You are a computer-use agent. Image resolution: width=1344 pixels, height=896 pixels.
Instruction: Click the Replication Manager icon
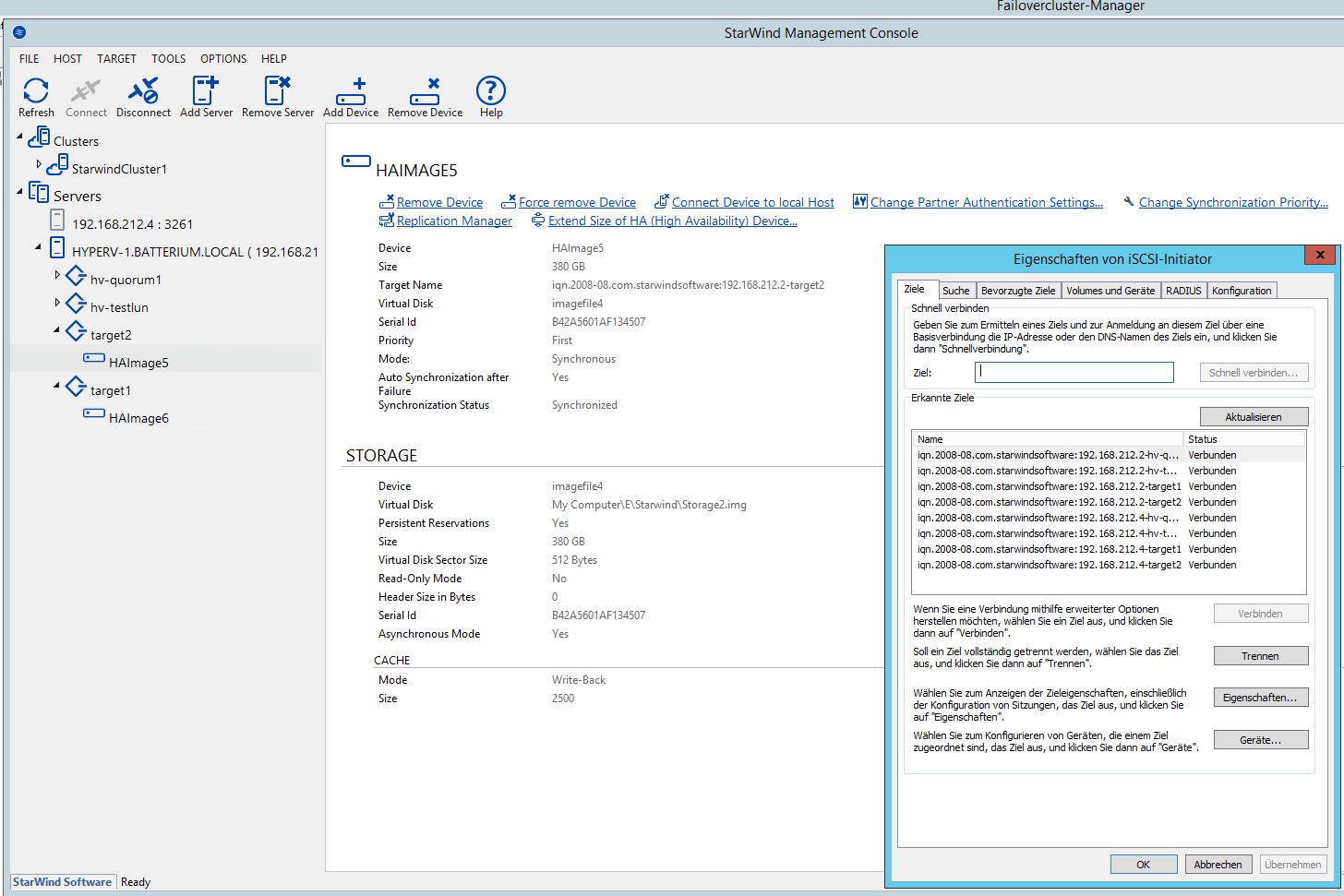[x=387, y=221]
